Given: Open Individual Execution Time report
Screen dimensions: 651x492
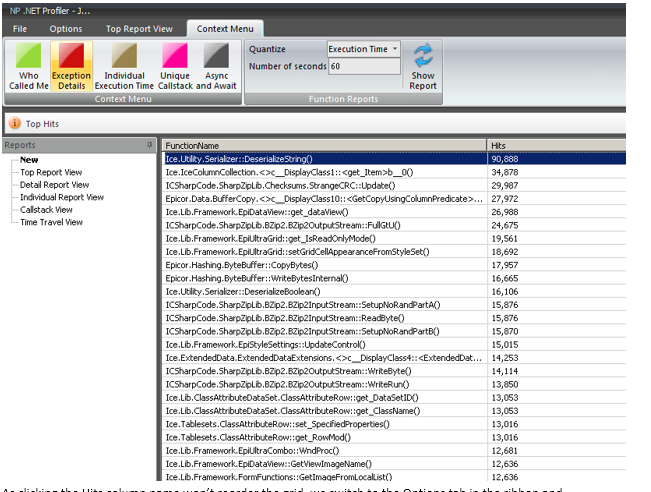Looking at the screenshot, I should click(x=124, y=66).
